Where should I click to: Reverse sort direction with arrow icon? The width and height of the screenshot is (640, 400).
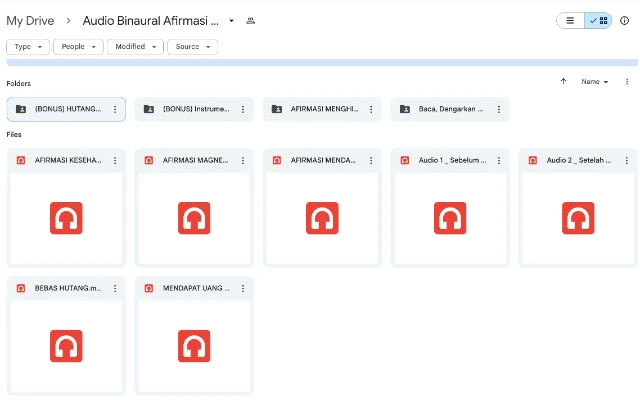click(563, 82)
